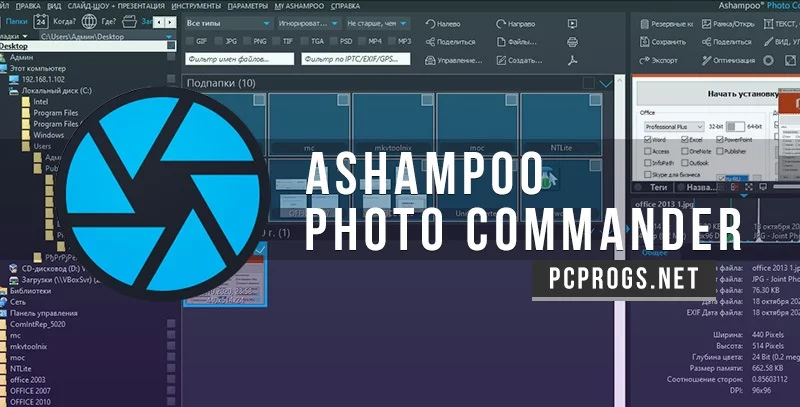Expand the C:\Users\Админ\Desktop path dropdown
800x407 pixels.
click(x=169, y=37)
